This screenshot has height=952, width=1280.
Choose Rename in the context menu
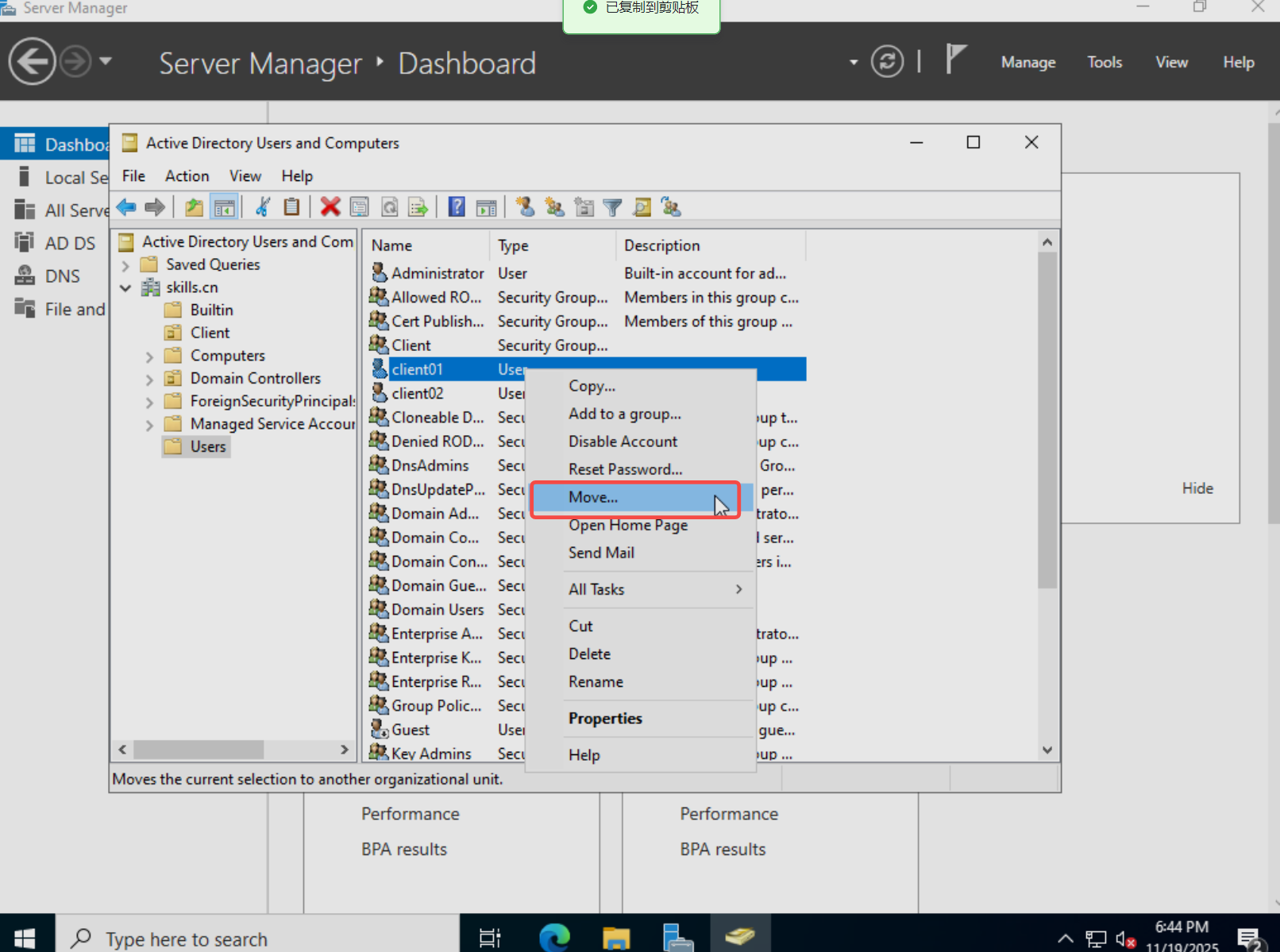(x=596, y=682)
